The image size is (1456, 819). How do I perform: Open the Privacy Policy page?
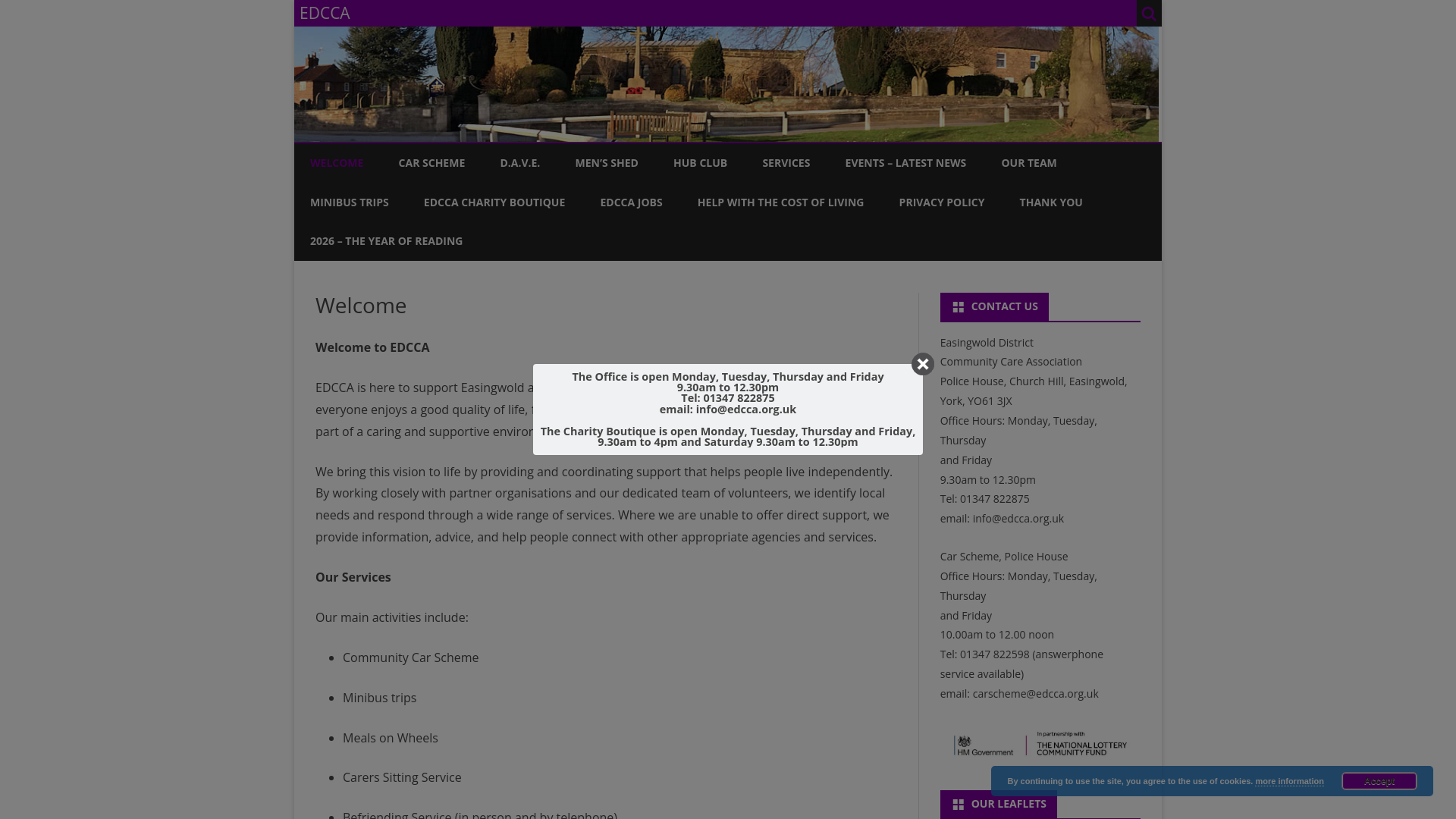(x=942, y=202)
